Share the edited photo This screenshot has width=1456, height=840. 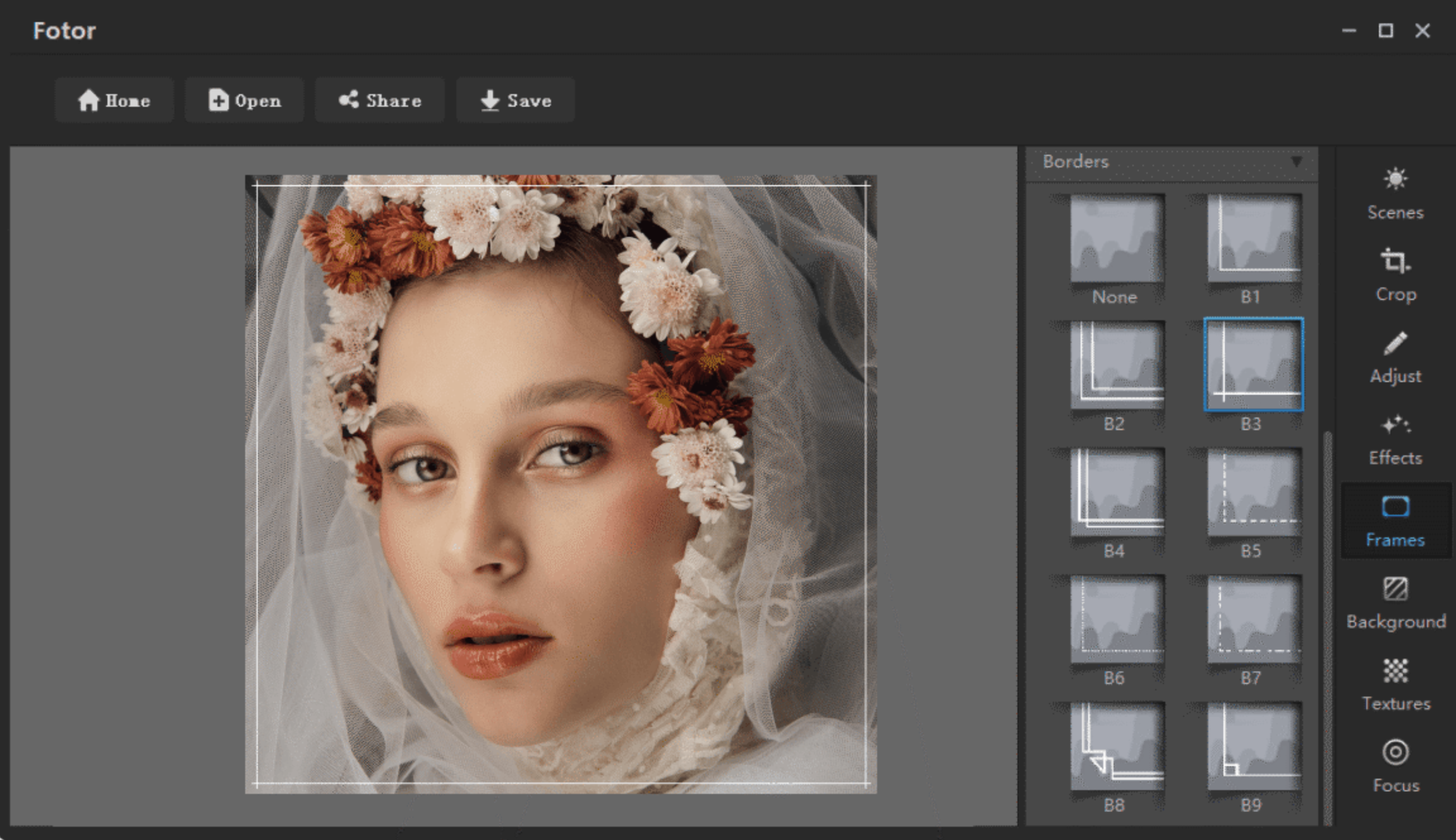379,100
